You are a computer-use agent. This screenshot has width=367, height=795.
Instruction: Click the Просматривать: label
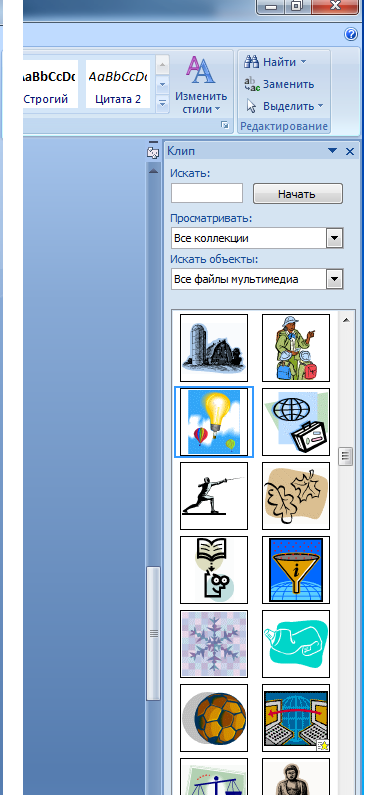[211, 219]
